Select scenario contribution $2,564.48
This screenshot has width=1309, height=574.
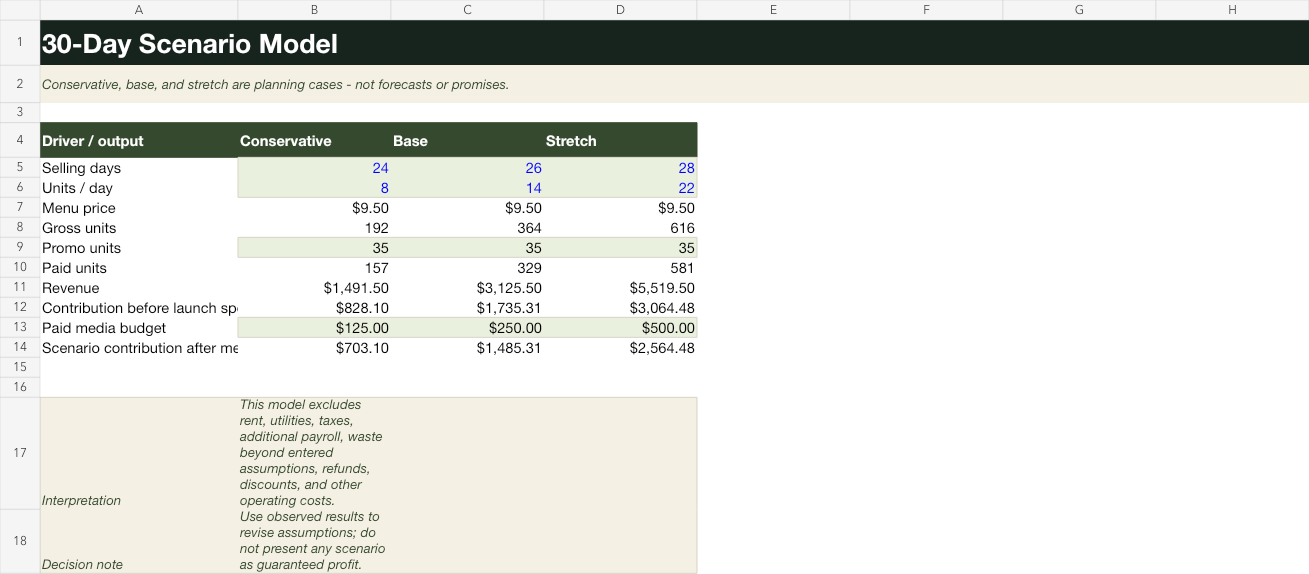click(620, 348)
